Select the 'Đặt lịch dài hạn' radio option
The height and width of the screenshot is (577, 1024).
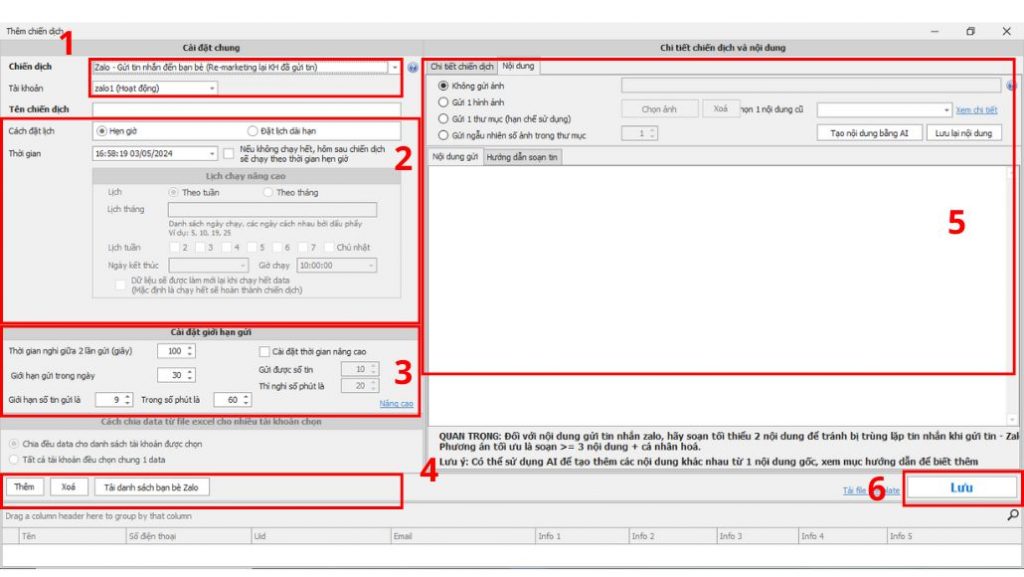pos(253,131)
